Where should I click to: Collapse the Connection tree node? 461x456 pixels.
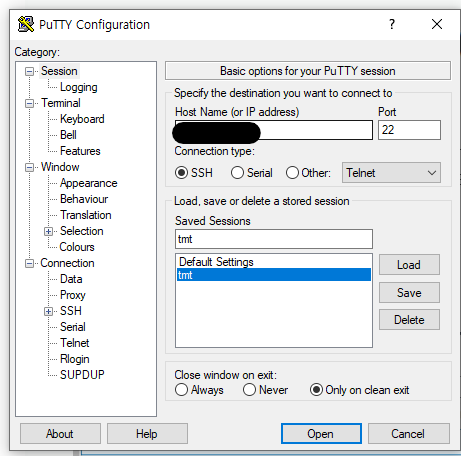pos(29,263)
